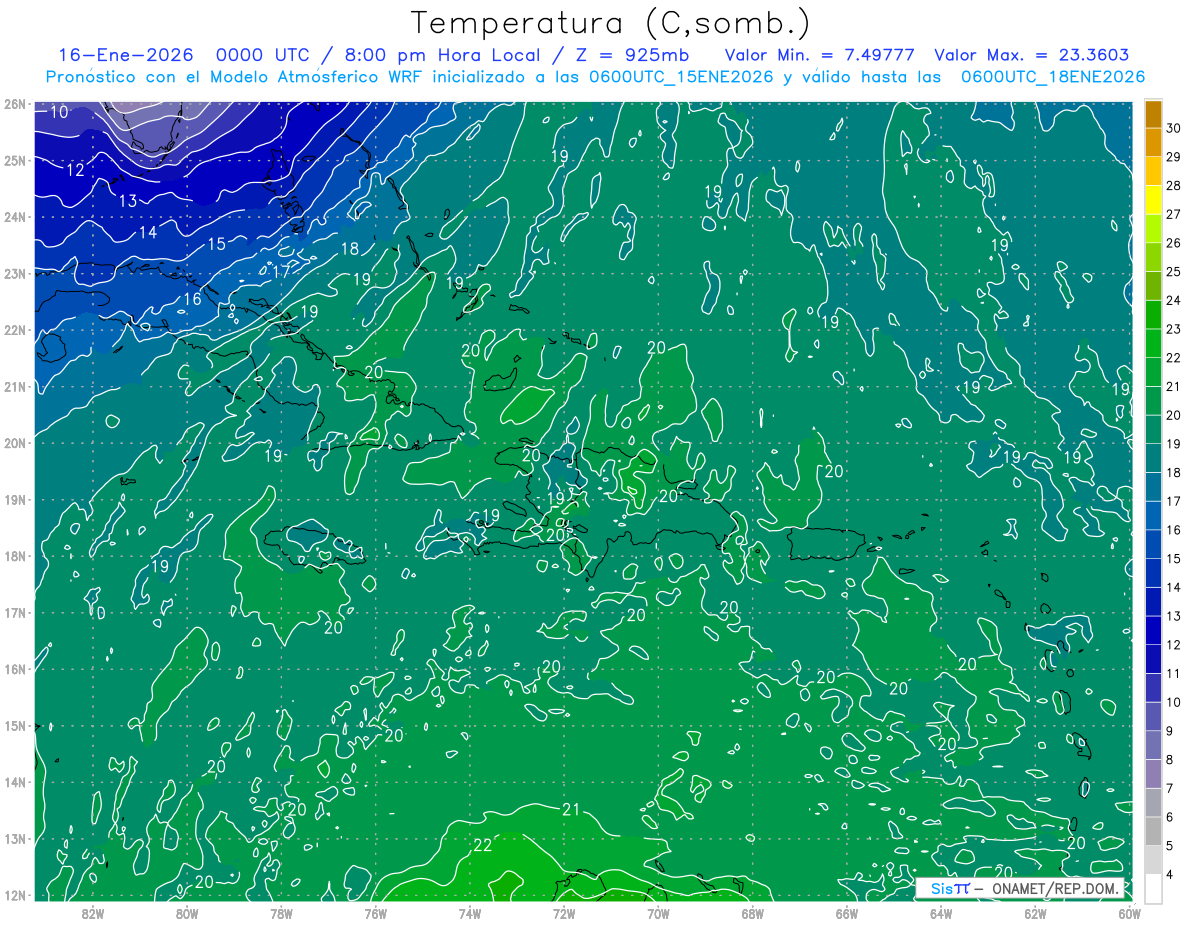The image size is (1200, 927).
Task: Click the map contour label '18'
Action: click(350, 249)
